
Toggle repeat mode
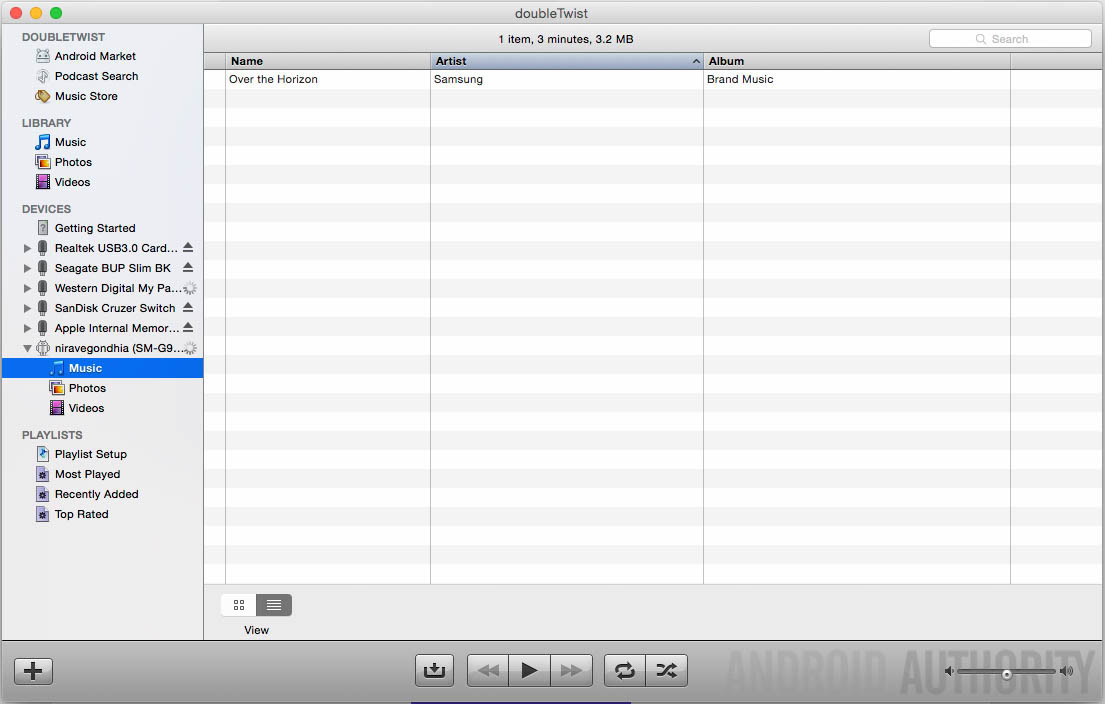[x=624, y=670]
